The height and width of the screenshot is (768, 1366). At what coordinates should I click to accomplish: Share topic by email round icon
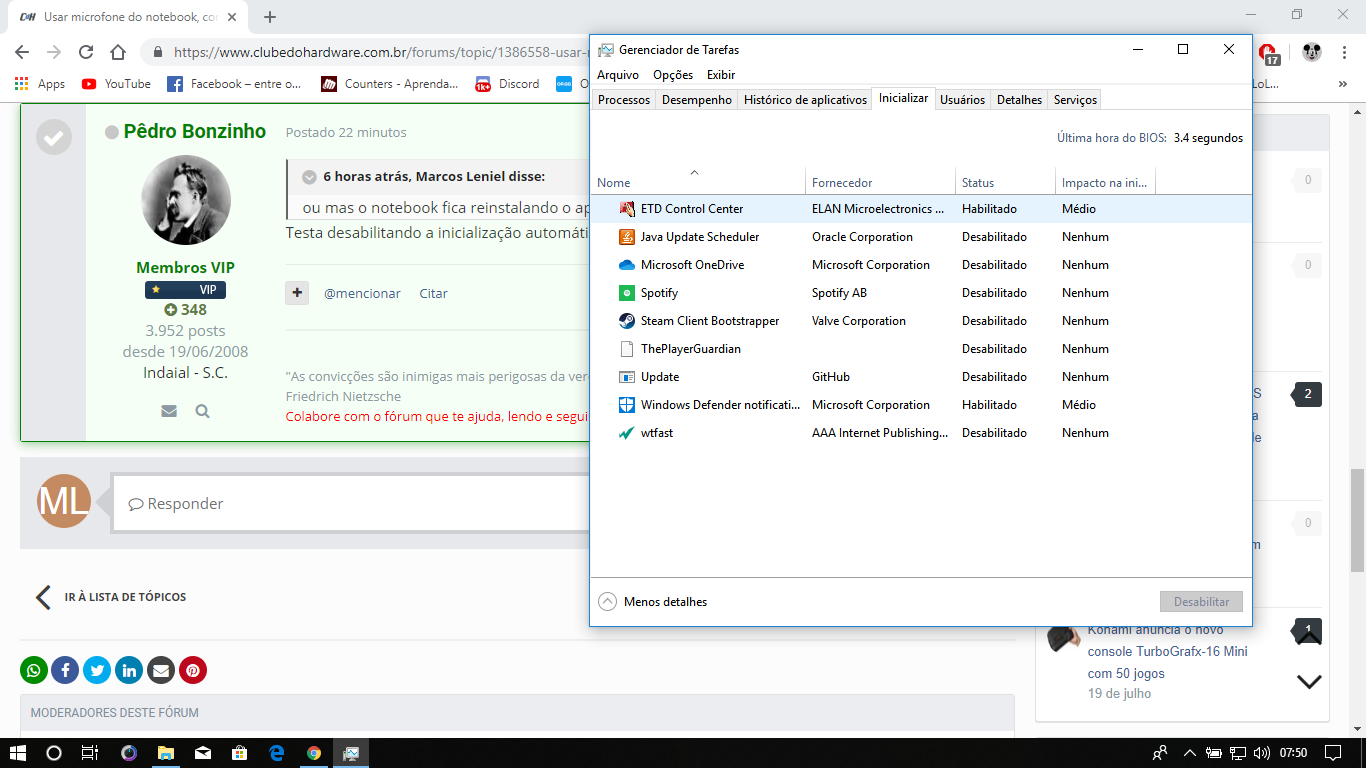[161, 670]
